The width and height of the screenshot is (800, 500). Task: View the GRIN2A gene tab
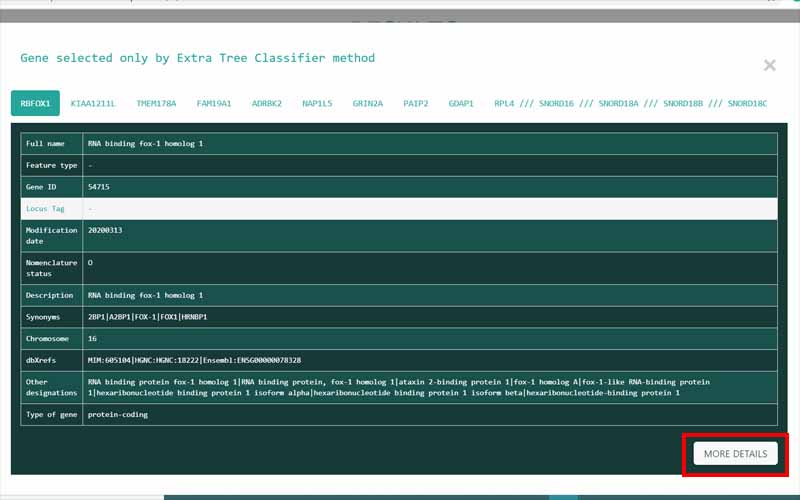point(368,103)
